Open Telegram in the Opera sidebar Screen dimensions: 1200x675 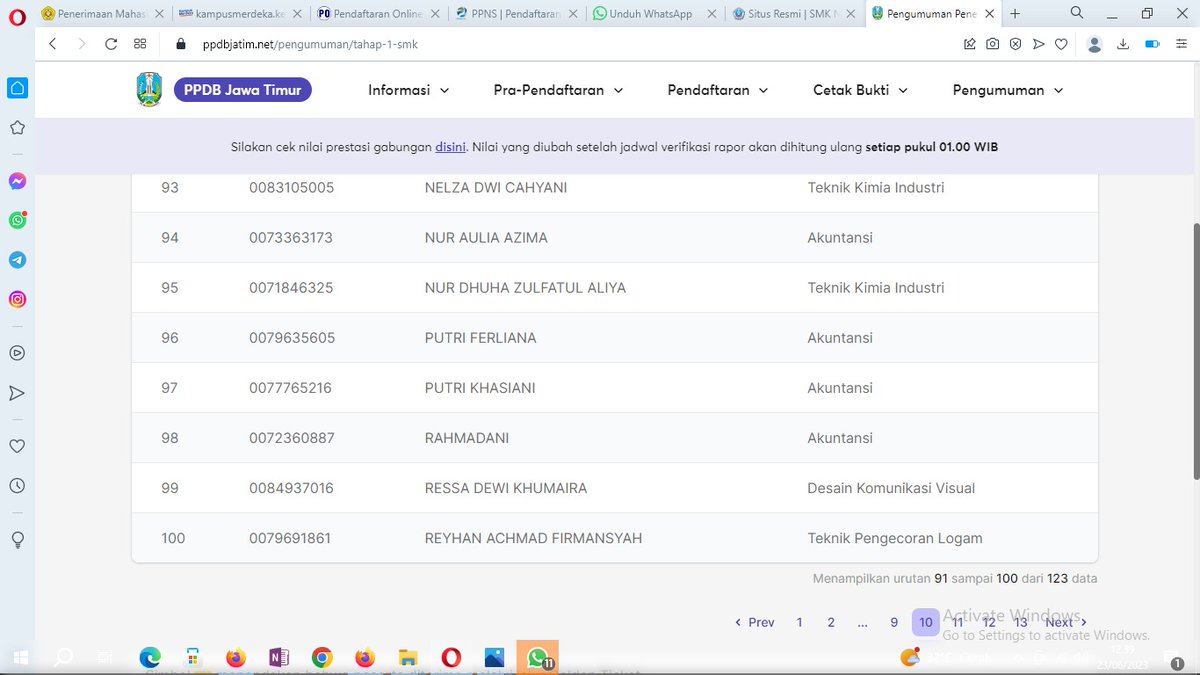tap(17, 260)
